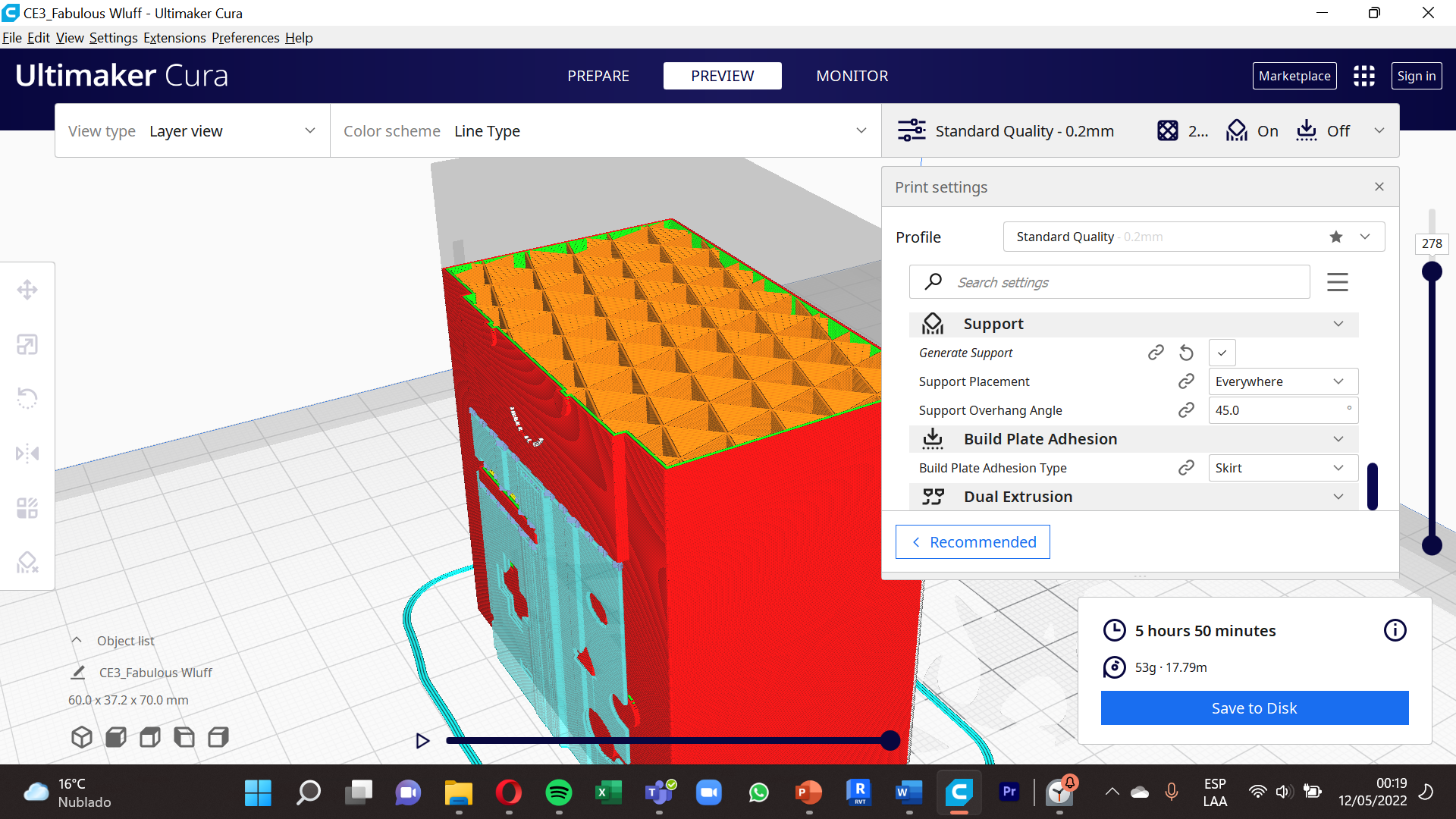The height and width of the screenshot is (819, 1456).
Task: Show print time details info icon
Action: tap(1395, 630)
